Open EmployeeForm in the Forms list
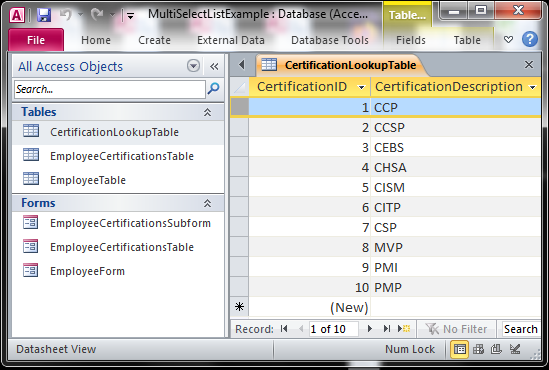The height and width of the screenshot is (370, 549). (x=87, y=271)
